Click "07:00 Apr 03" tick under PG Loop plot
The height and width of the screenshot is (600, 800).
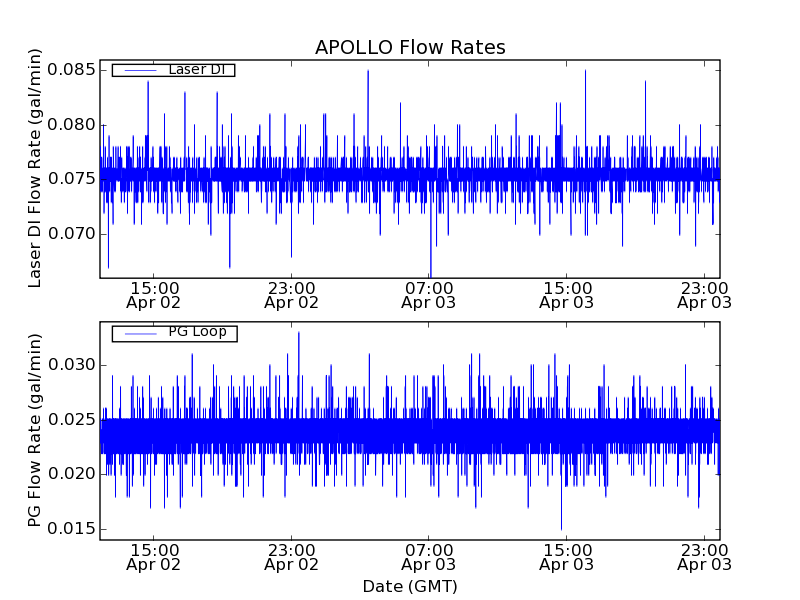[429, 558]
